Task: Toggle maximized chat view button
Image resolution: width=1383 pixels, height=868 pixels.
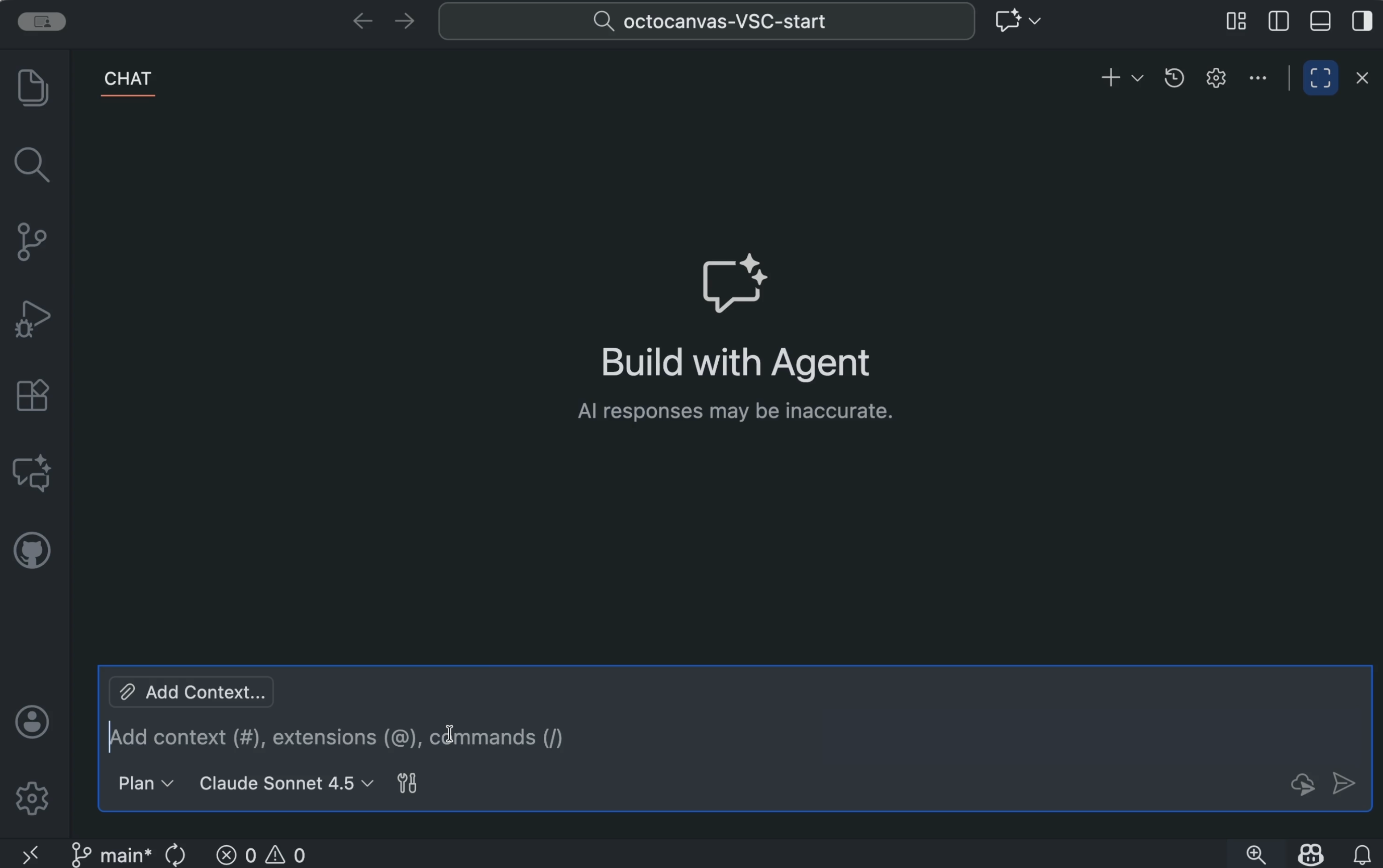Action: click(x=1321, y=78)
